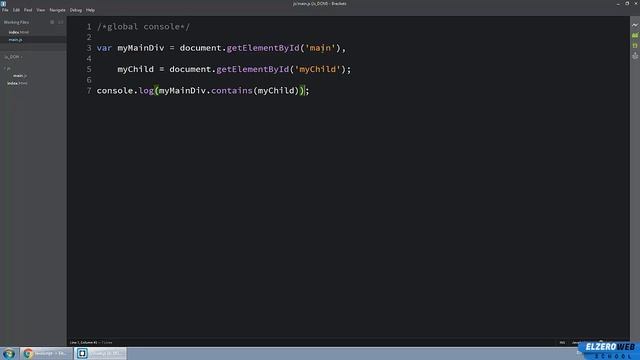This screenshot has width=640, height=360.
Task: Open the Help menu
Action: click(90, 10)
